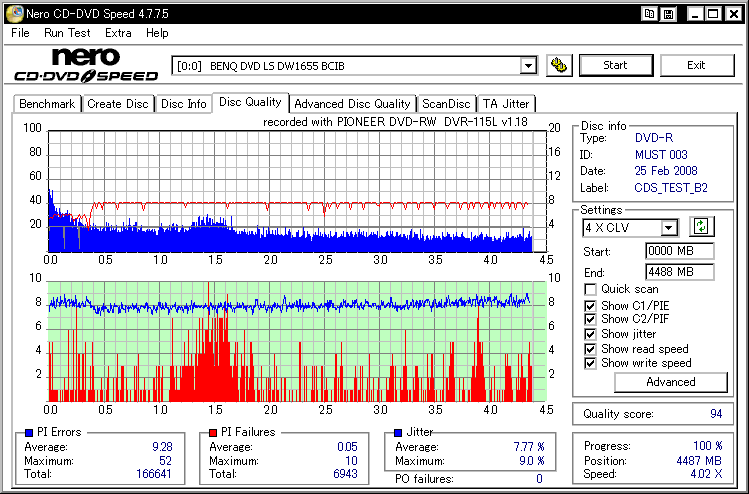Click the Nero disc icon in title bar
The height and width of the screenshot is (494, 749).
click(12, 14)
